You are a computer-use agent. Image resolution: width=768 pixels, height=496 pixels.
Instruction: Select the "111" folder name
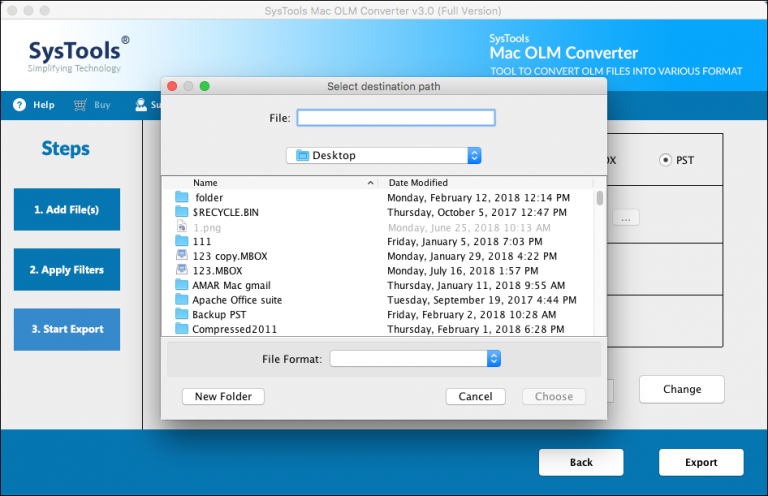point(202,241)
